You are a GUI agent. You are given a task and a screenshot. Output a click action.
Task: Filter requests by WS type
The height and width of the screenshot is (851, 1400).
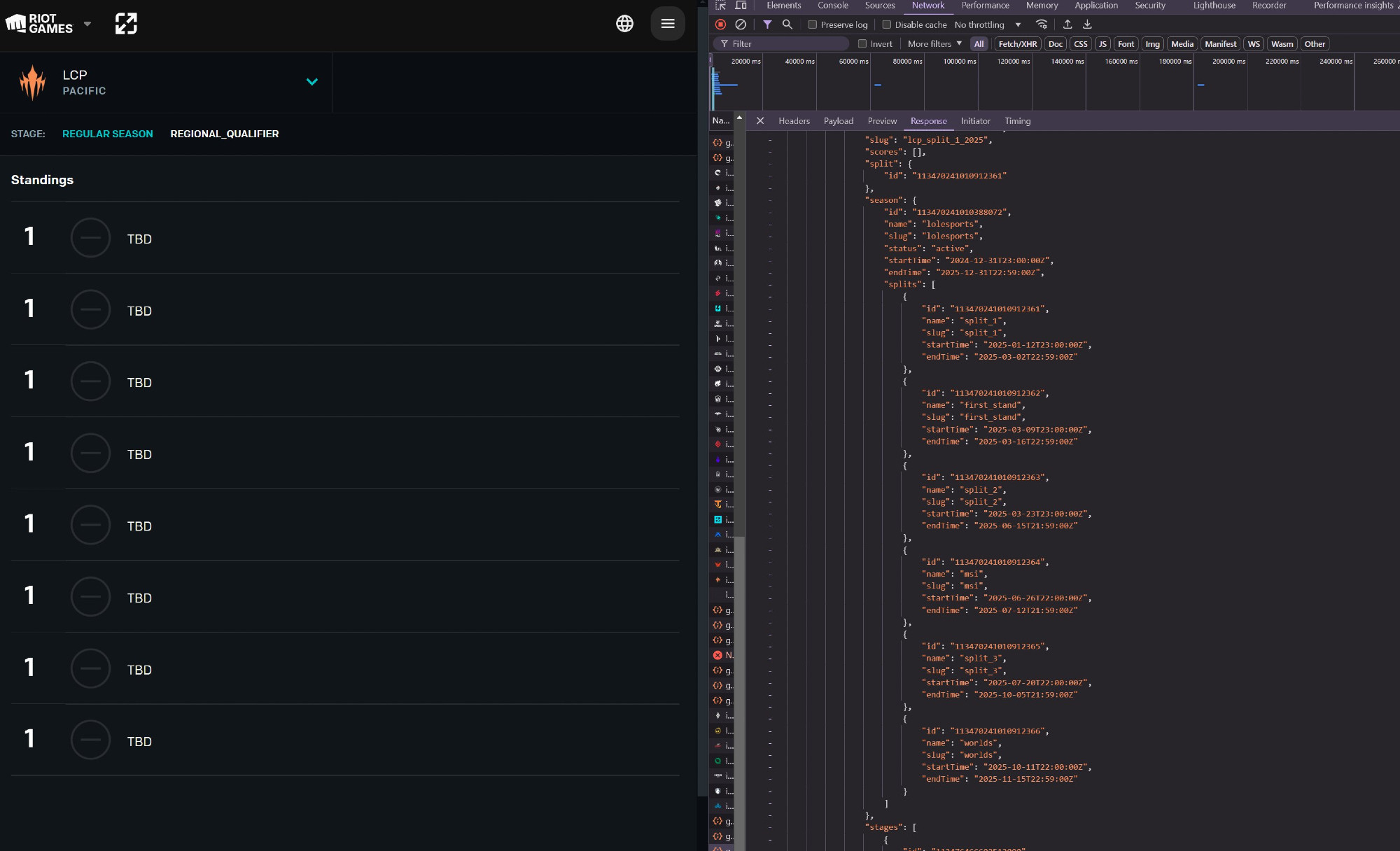tap(1254, 44)
